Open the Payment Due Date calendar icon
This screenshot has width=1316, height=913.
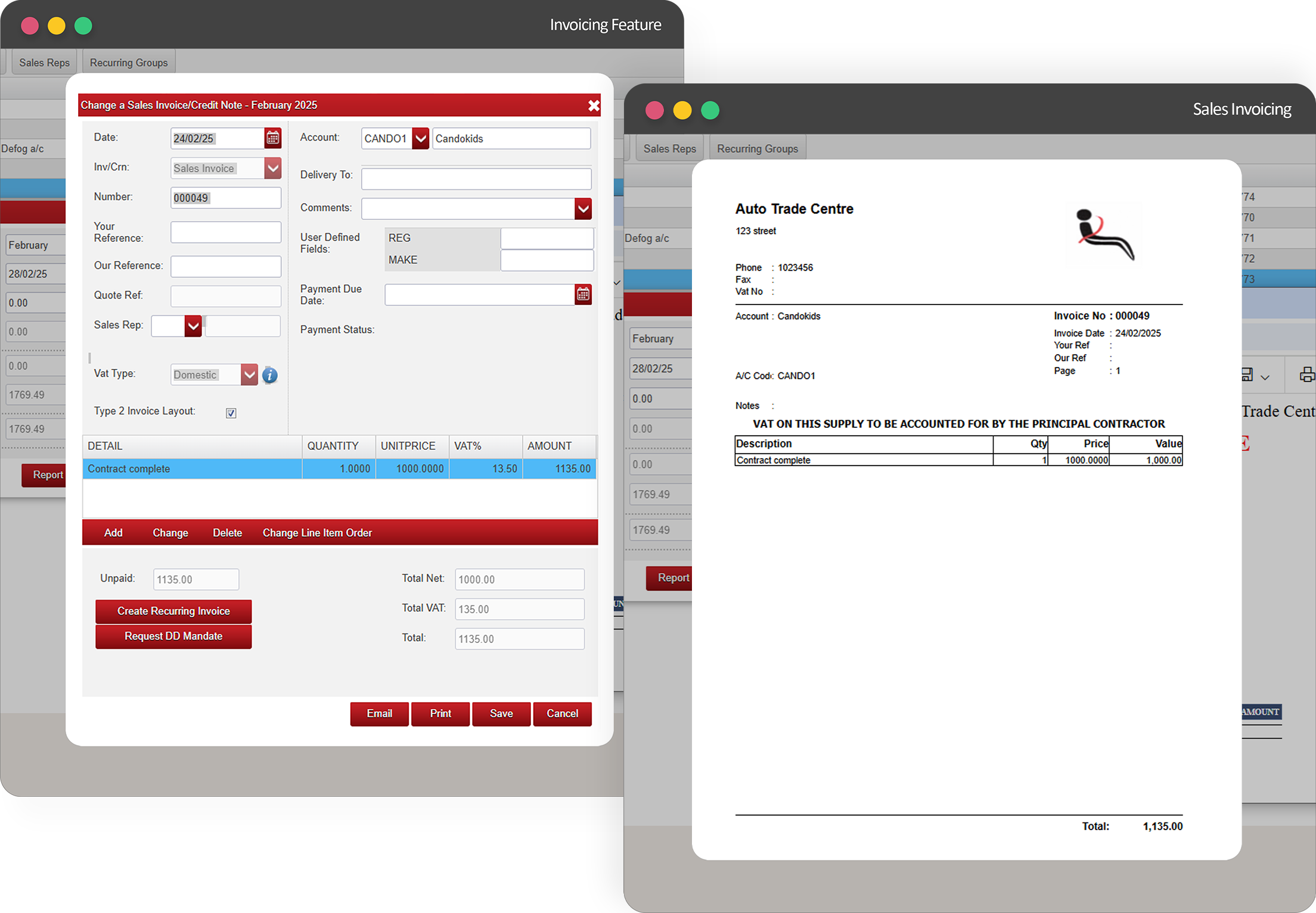[583, 294]
